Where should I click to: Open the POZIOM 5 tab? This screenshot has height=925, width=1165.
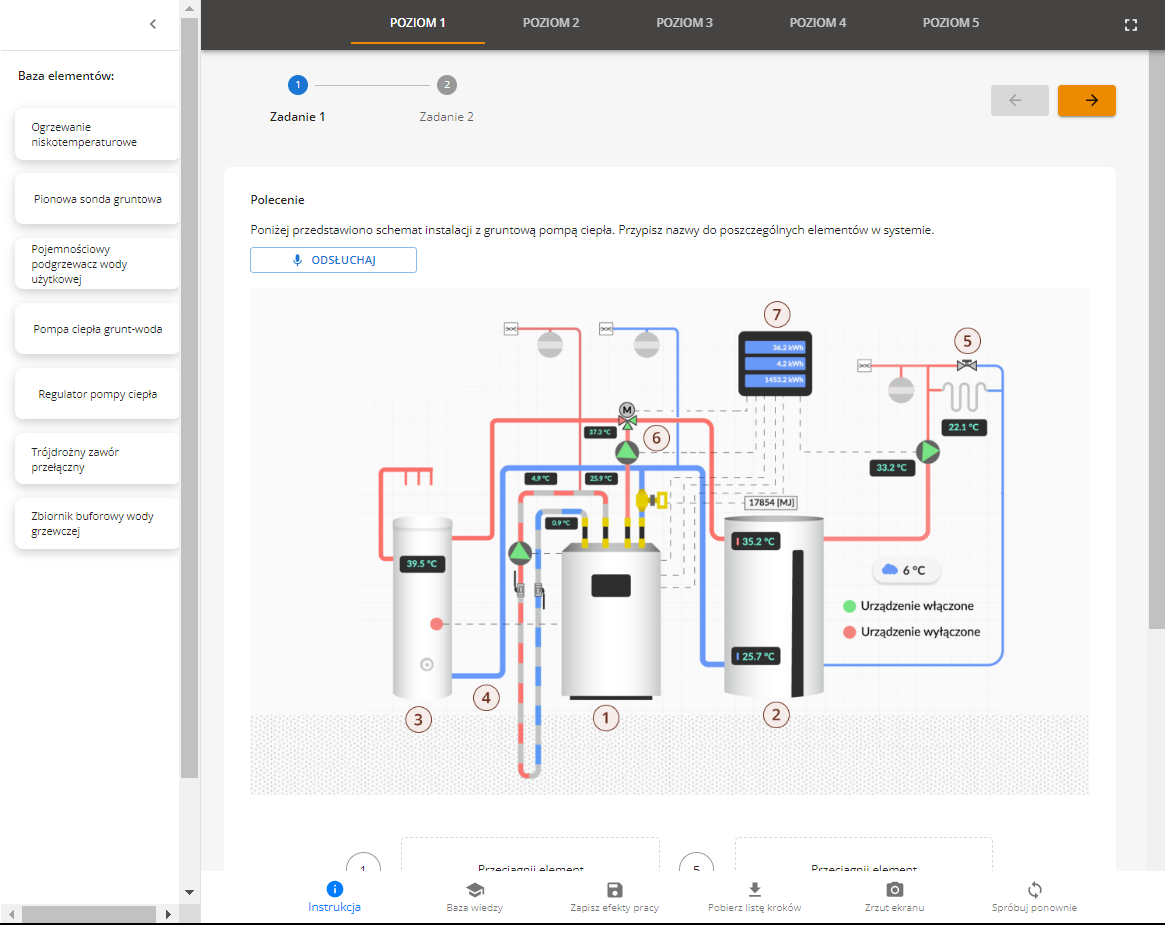tap(951, 23)
